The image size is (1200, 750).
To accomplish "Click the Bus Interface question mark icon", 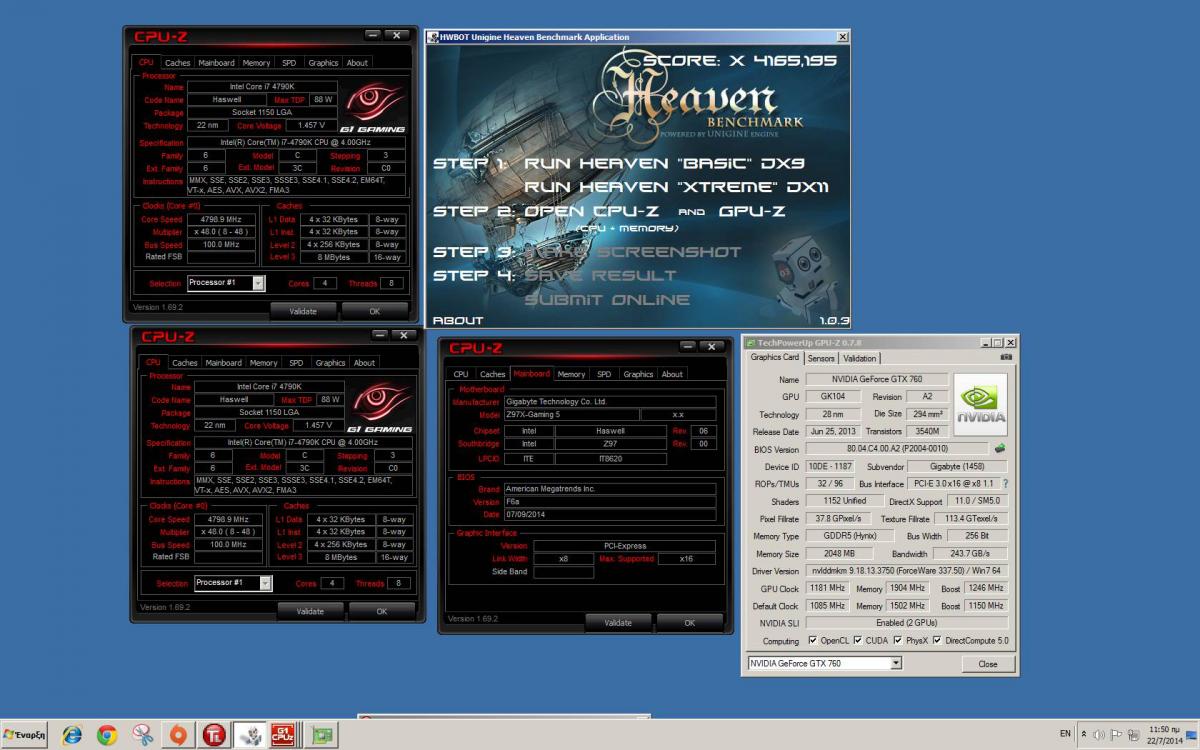I will click(x=1005, y=484).
